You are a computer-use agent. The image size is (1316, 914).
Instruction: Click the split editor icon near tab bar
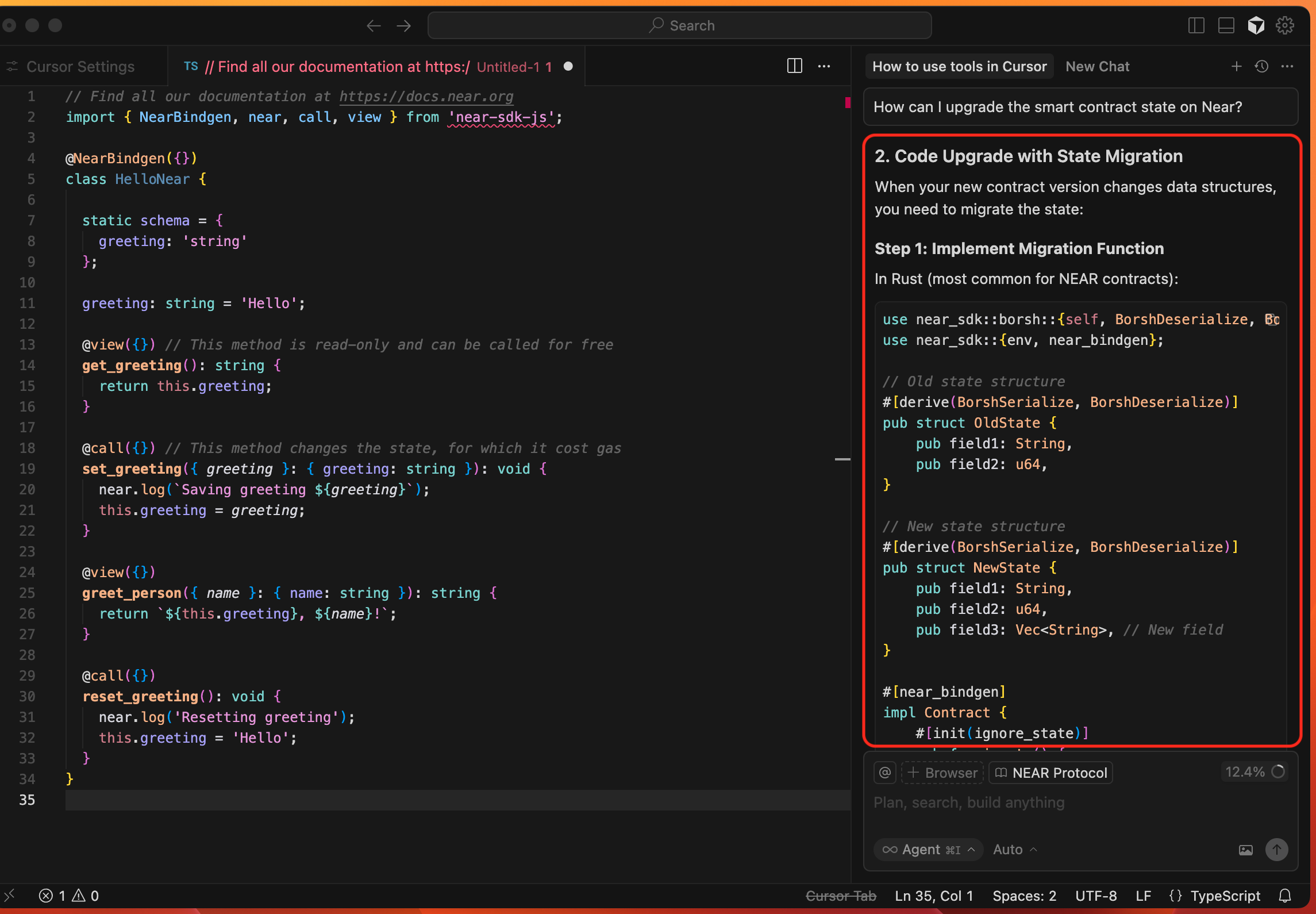pyautogui.click(x=794, y=66)
